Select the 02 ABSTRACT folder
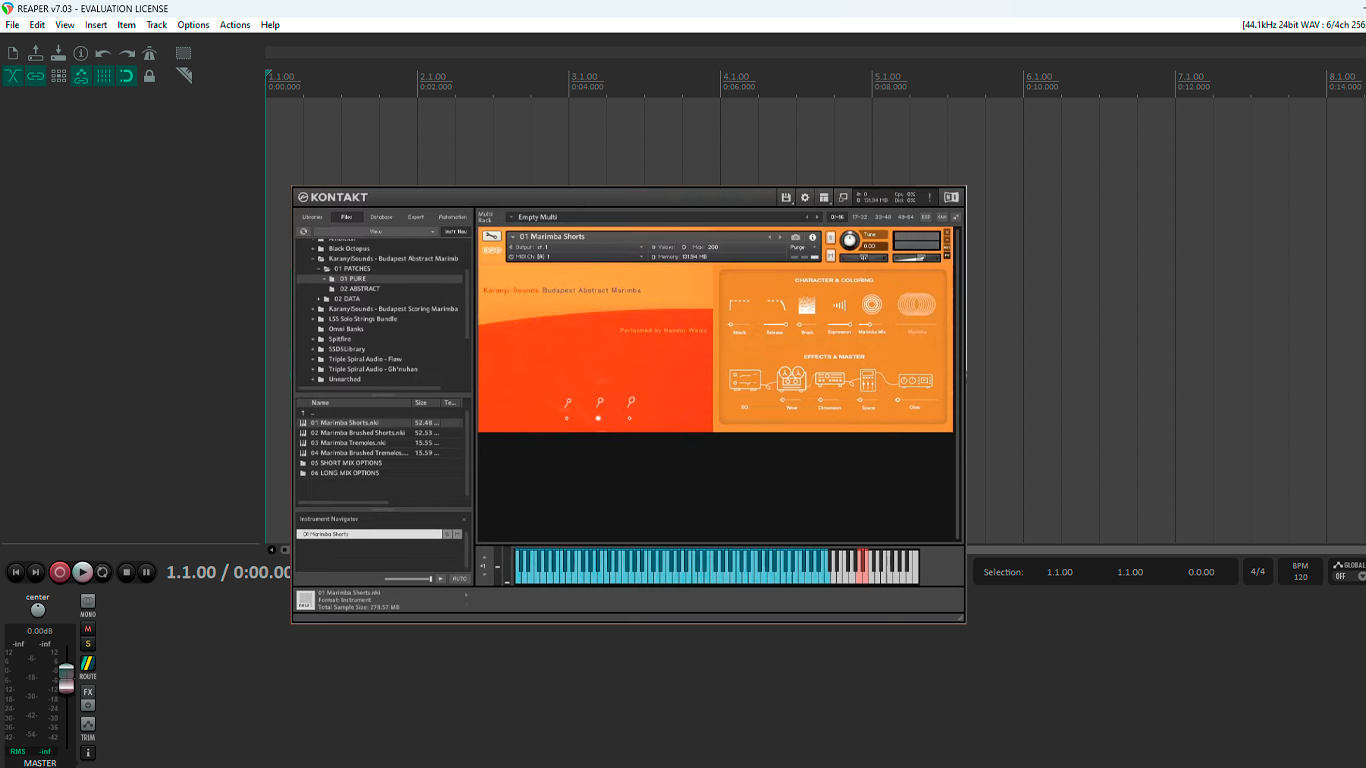Screen dimensions: 1366x768 point(359,289)
